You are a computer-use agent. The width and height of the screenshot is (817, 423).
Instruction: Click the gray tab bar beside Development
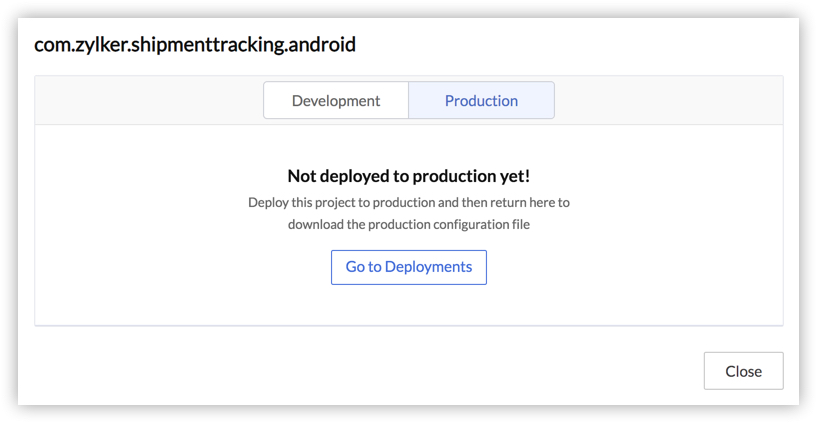pos(150,101)
